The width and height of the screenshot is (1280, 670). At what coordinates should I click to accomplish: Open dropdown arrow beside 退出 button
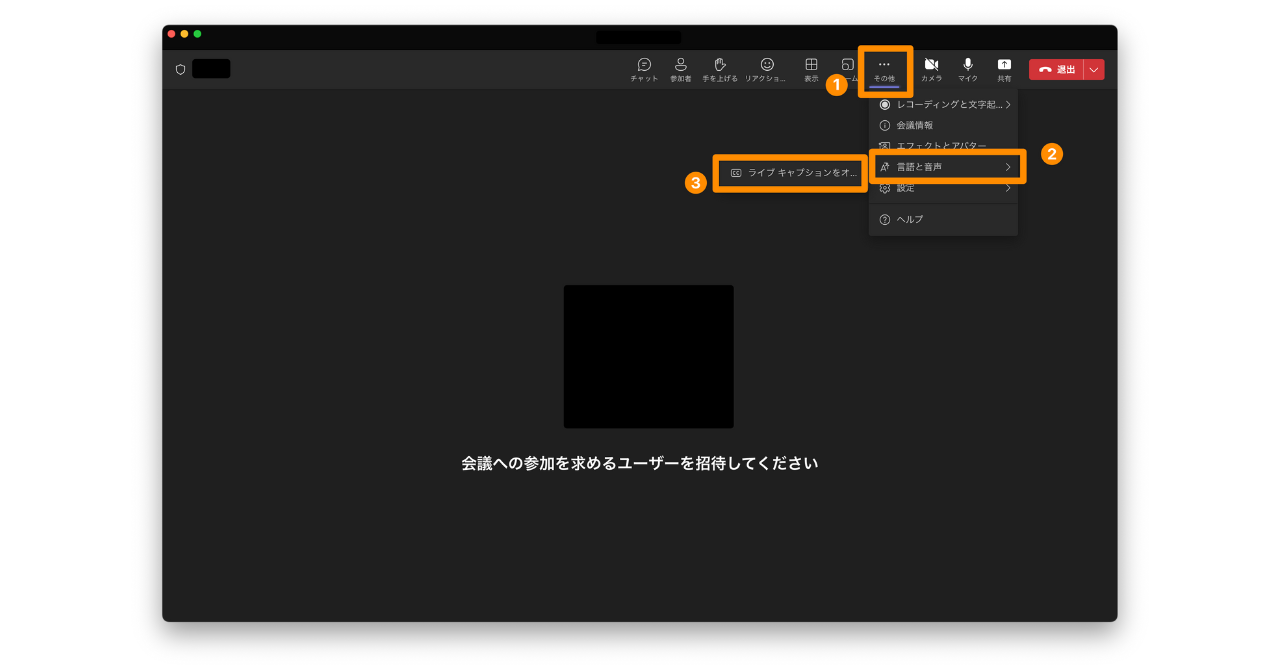tap(1094, 70)
